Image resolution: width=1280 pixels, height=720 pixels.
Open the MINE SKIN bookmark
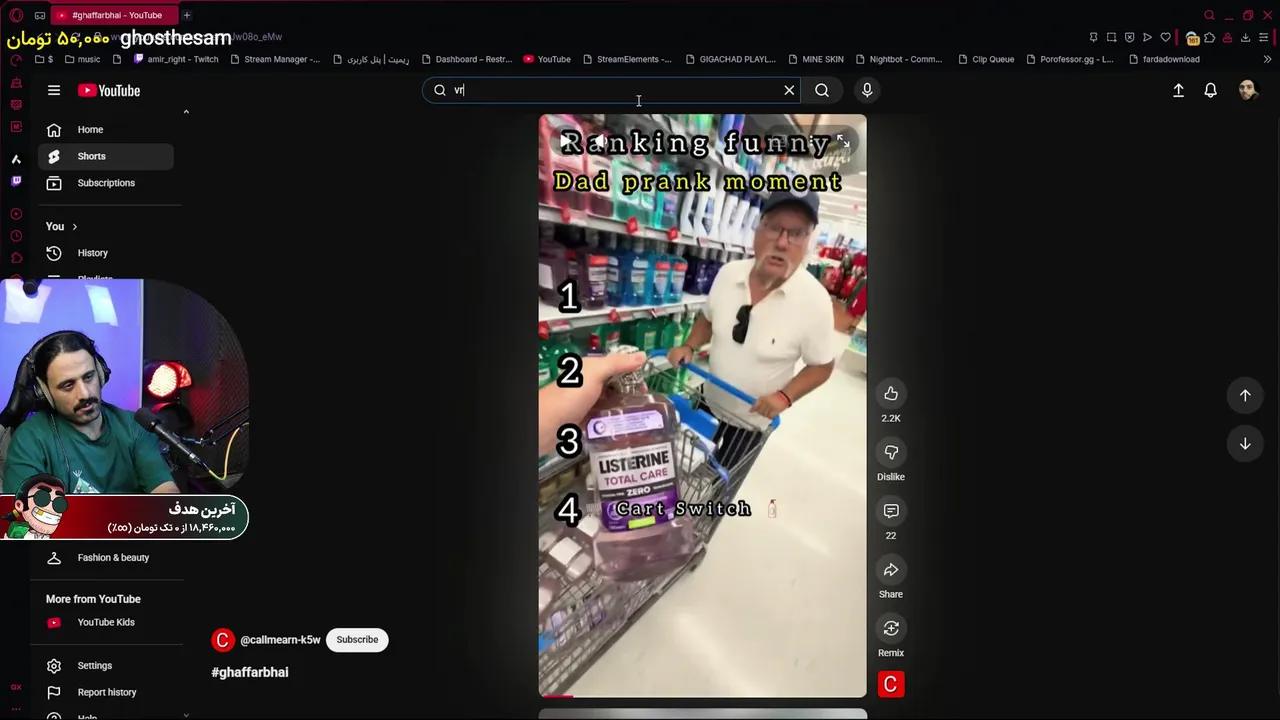click(x=816, y=59)
